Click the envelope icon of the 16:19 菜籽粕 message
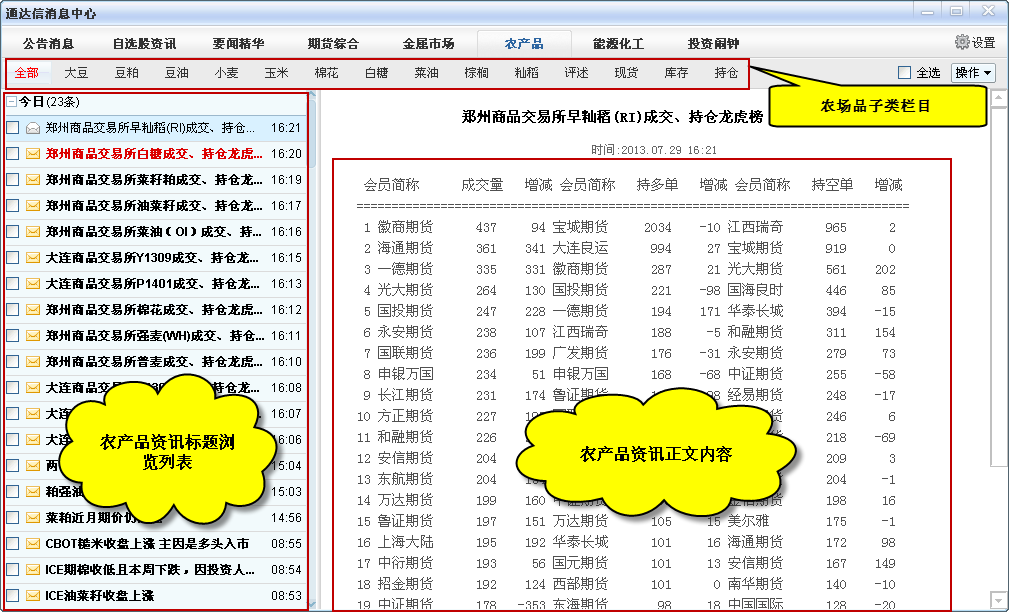The width and height of the screenshot is (1009, 612). pyautogui.click(x=33, y=180)
